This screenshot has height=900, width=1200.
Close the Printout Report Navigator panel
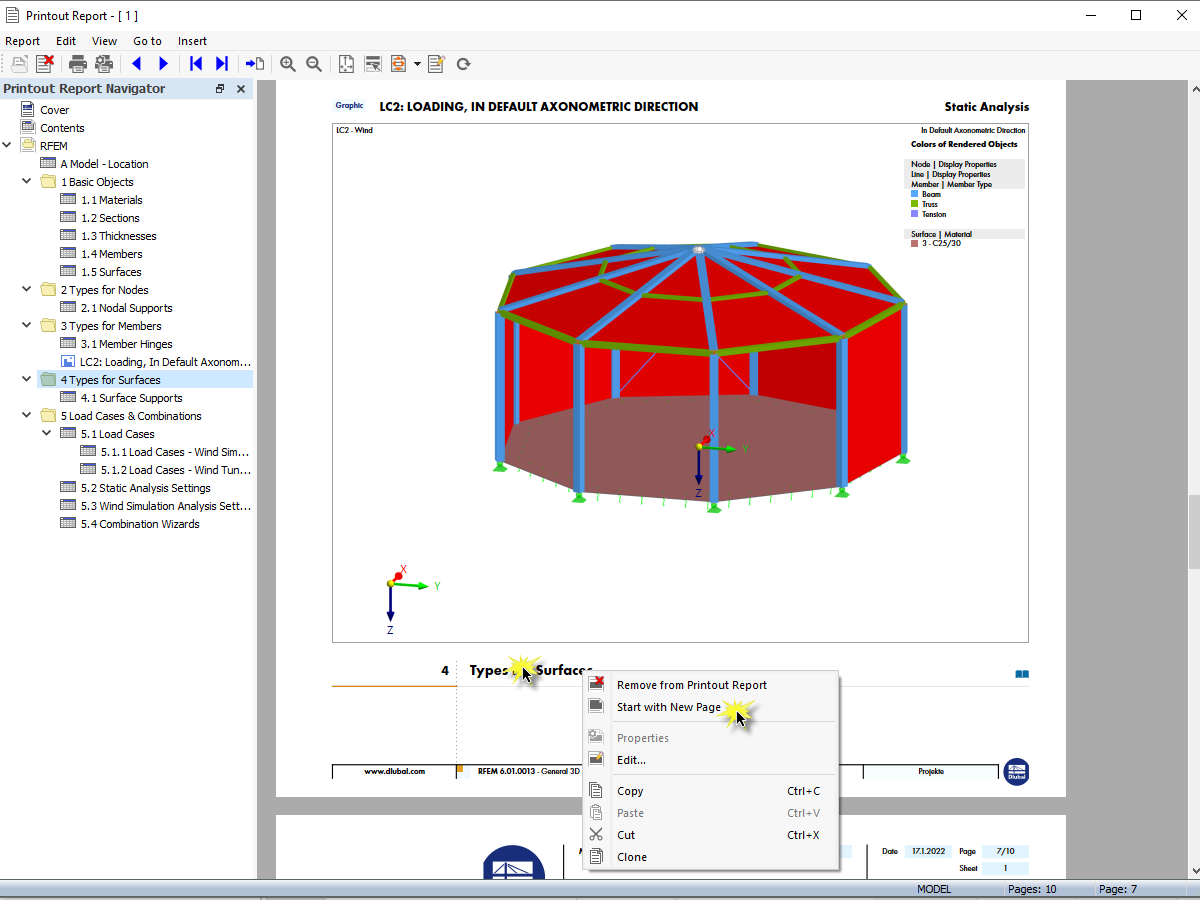point(241,89)
